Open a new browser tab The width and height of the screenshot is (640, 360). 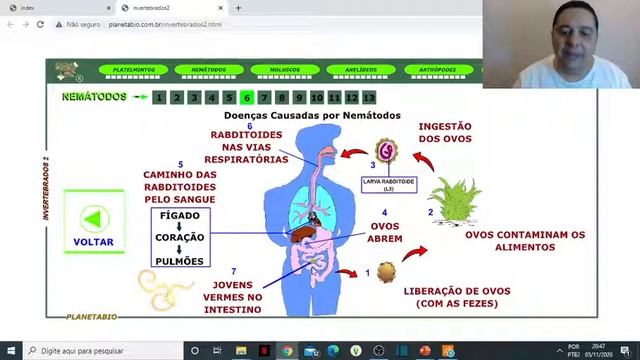point(238,8)
